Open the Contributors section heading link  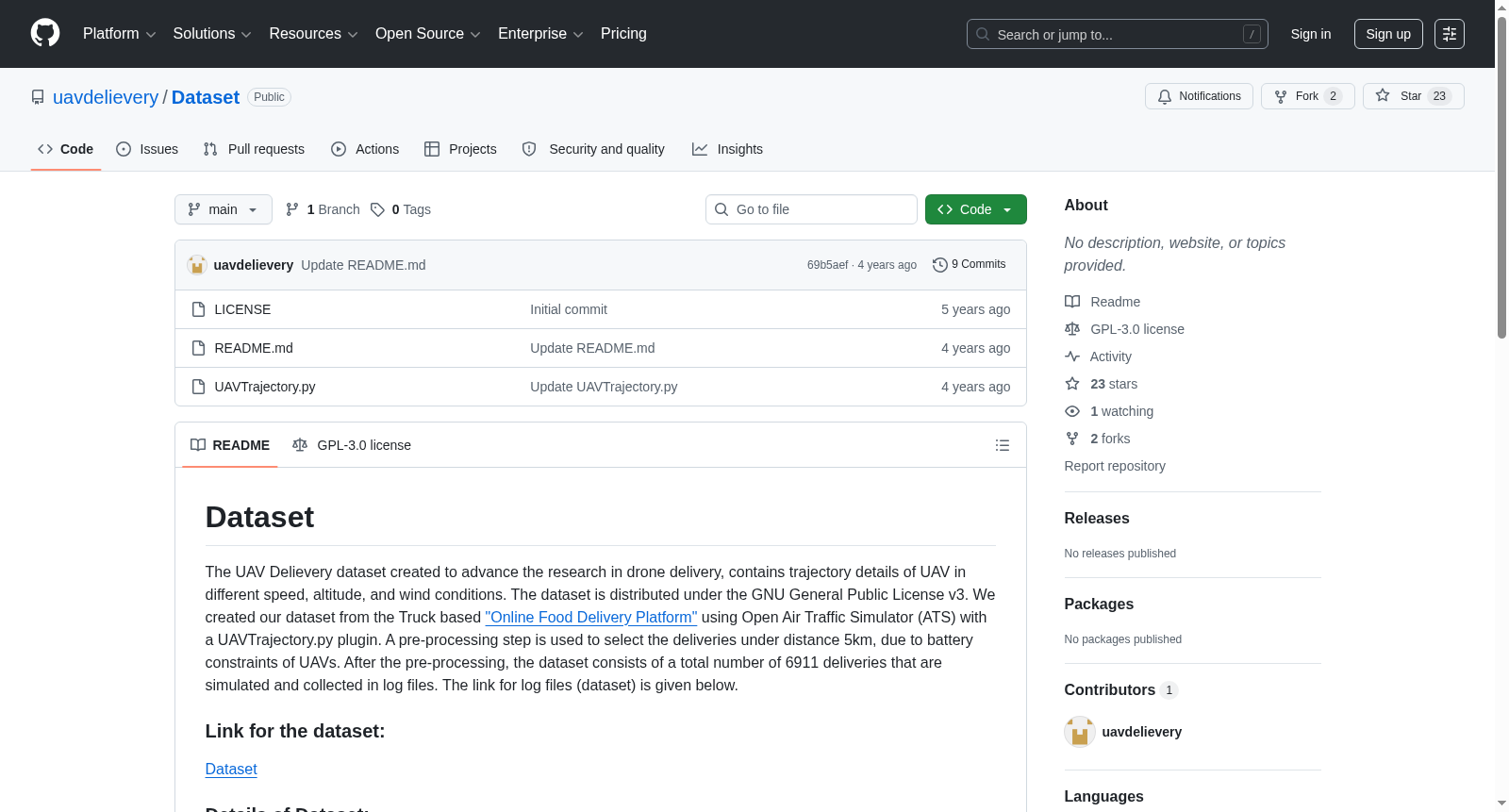click(x=1121, y=690)
